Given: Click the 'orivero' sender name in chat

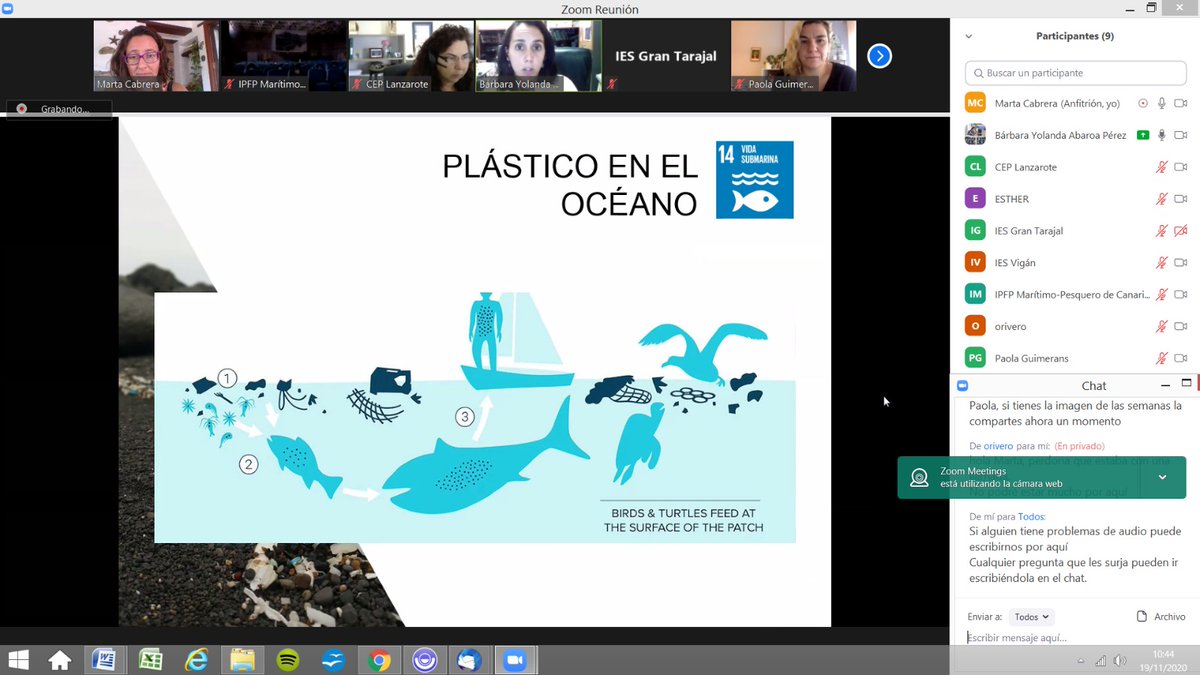Looking at the screenshot, I should pyautogui.click(x=998, y=446).
